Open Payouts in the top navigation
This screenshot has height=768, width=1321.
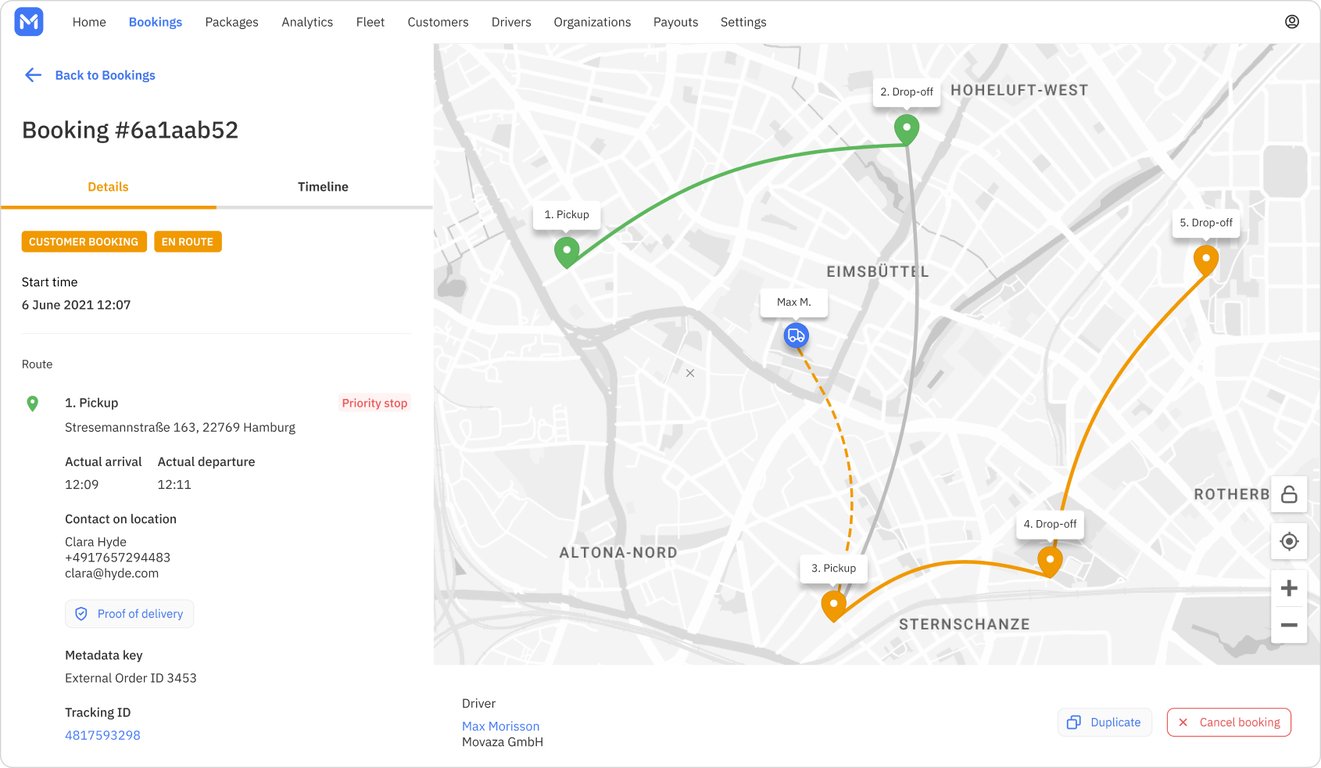coord(676,22)
